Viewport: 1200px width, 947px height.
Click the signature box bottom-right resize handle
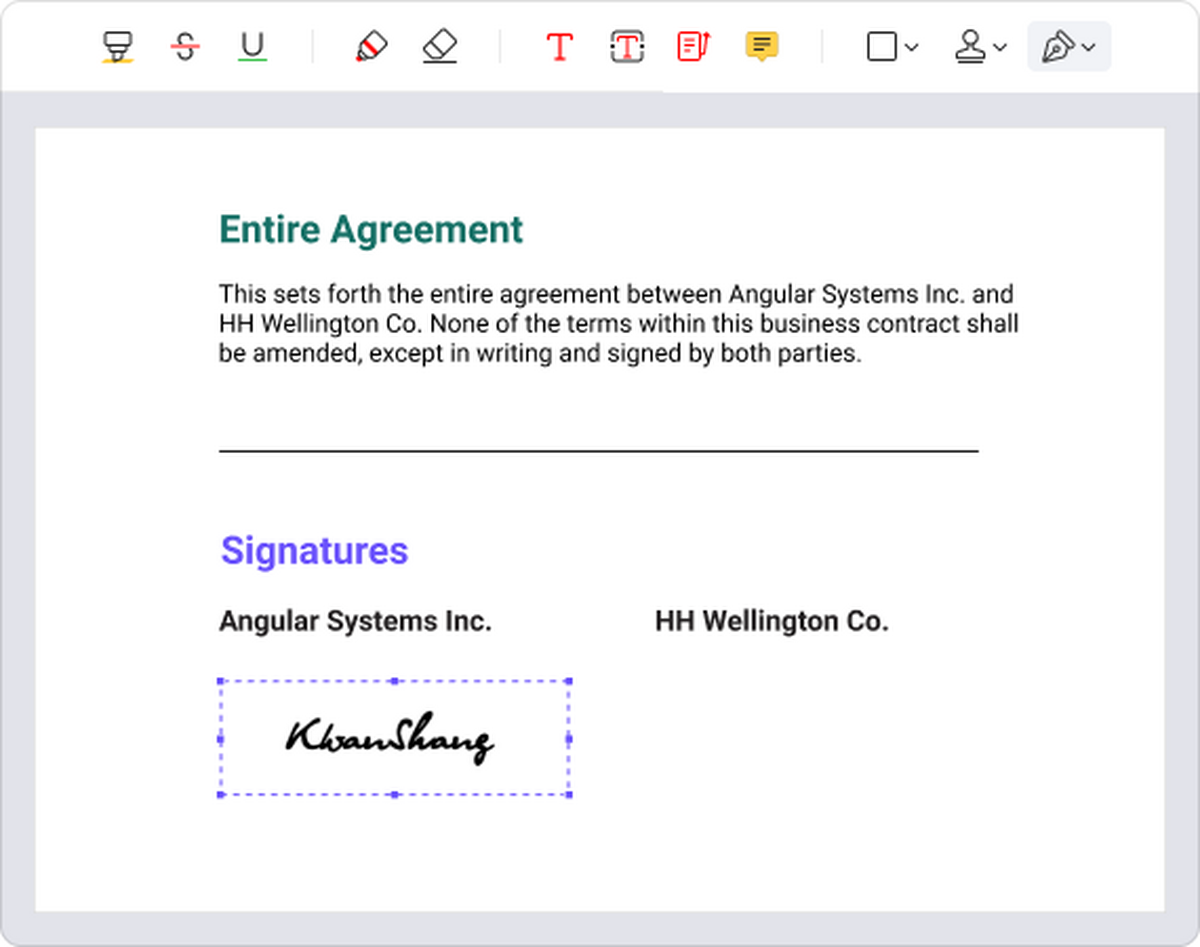pyautogui.click(x=569, y=795)
